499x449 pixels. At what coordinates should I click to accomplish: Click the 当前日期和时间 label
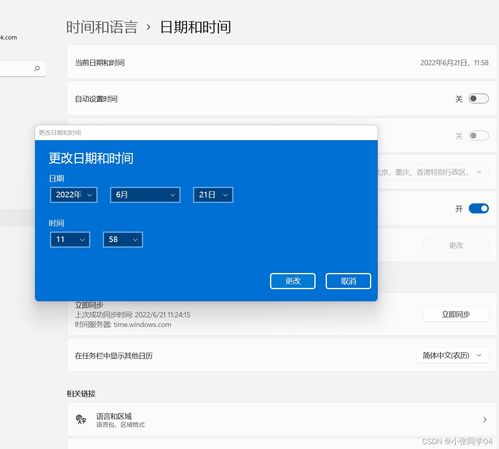pyautogui.click(x=100, y=63)
